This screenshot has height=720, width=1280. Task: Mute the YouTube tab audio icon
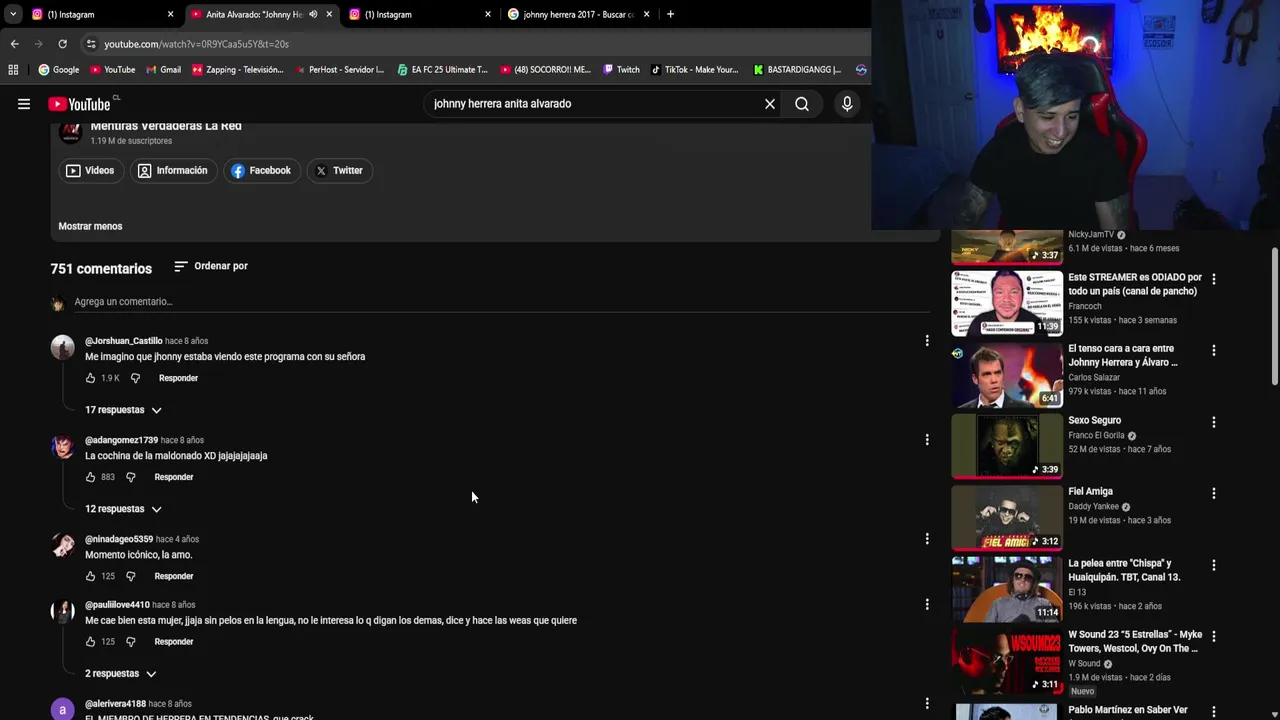pos(313,14)
